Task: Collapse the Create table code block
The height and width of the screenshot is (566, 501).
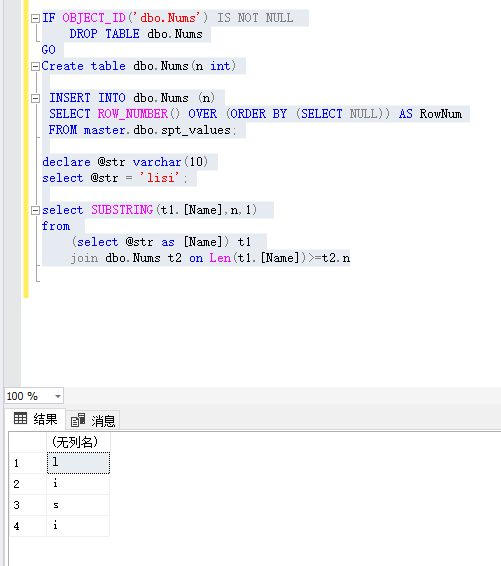Action: pyautogui.click(x=35, y=66)
